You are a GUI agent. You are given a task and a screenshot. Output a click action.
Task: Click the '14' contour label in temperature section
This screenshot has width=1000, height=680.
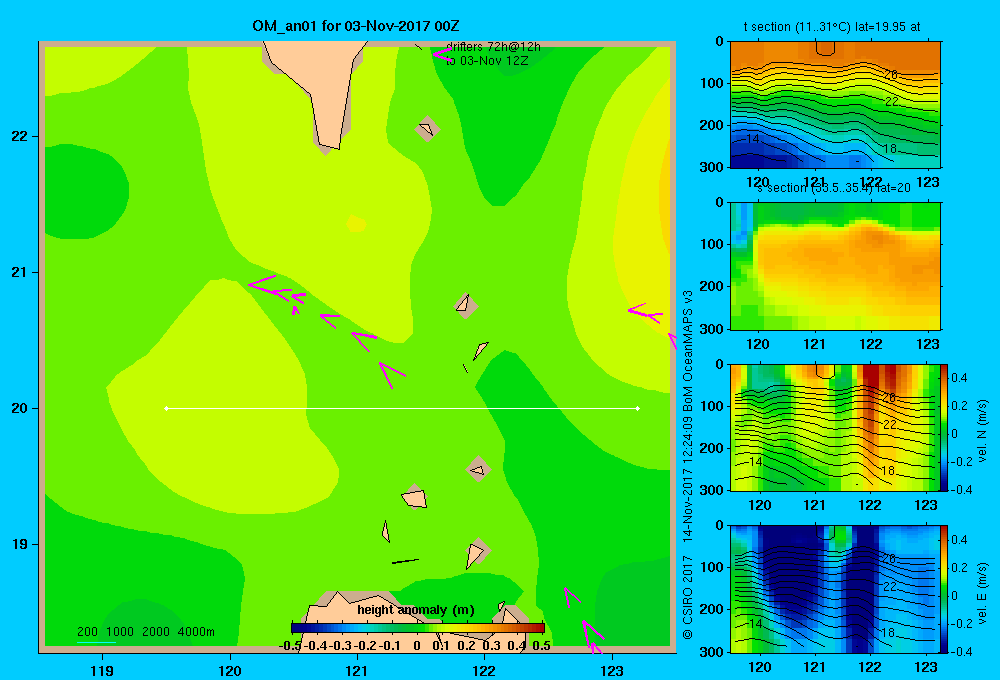753,139
